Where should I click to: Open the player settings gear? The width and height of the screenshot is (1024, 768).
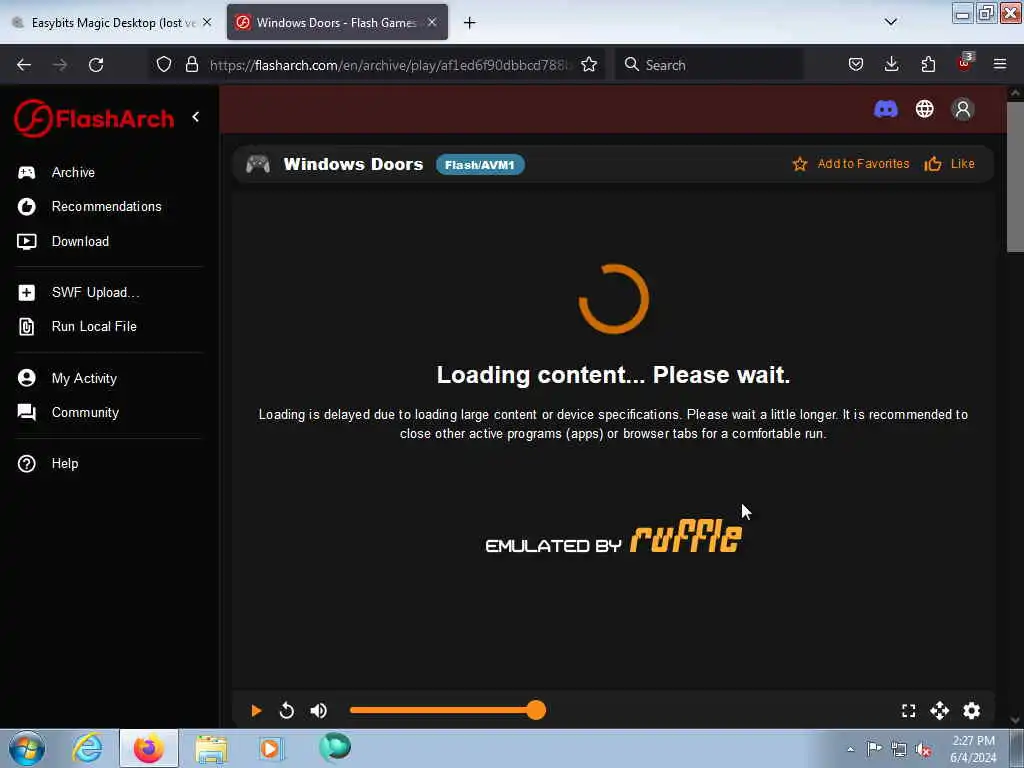(972, 711)
